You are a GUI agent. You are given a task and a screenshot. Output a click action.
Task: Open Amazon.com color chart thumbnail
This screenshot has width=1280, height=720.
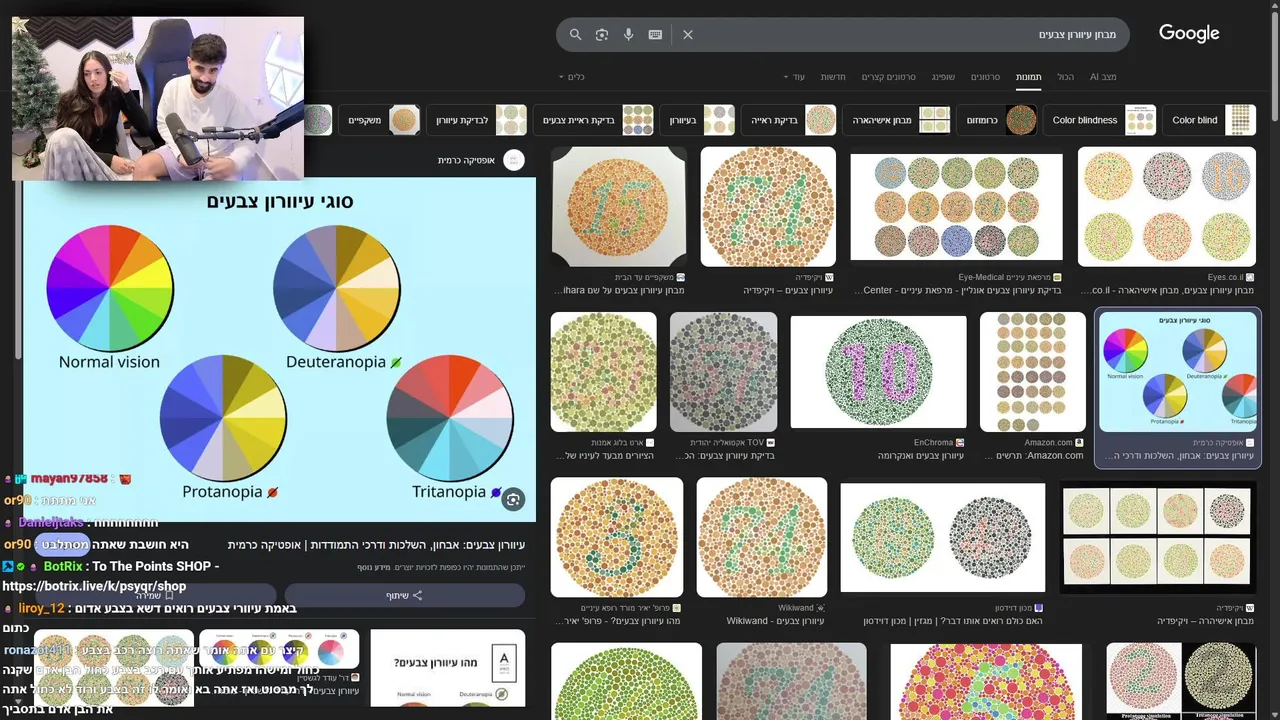[1033, 372]
